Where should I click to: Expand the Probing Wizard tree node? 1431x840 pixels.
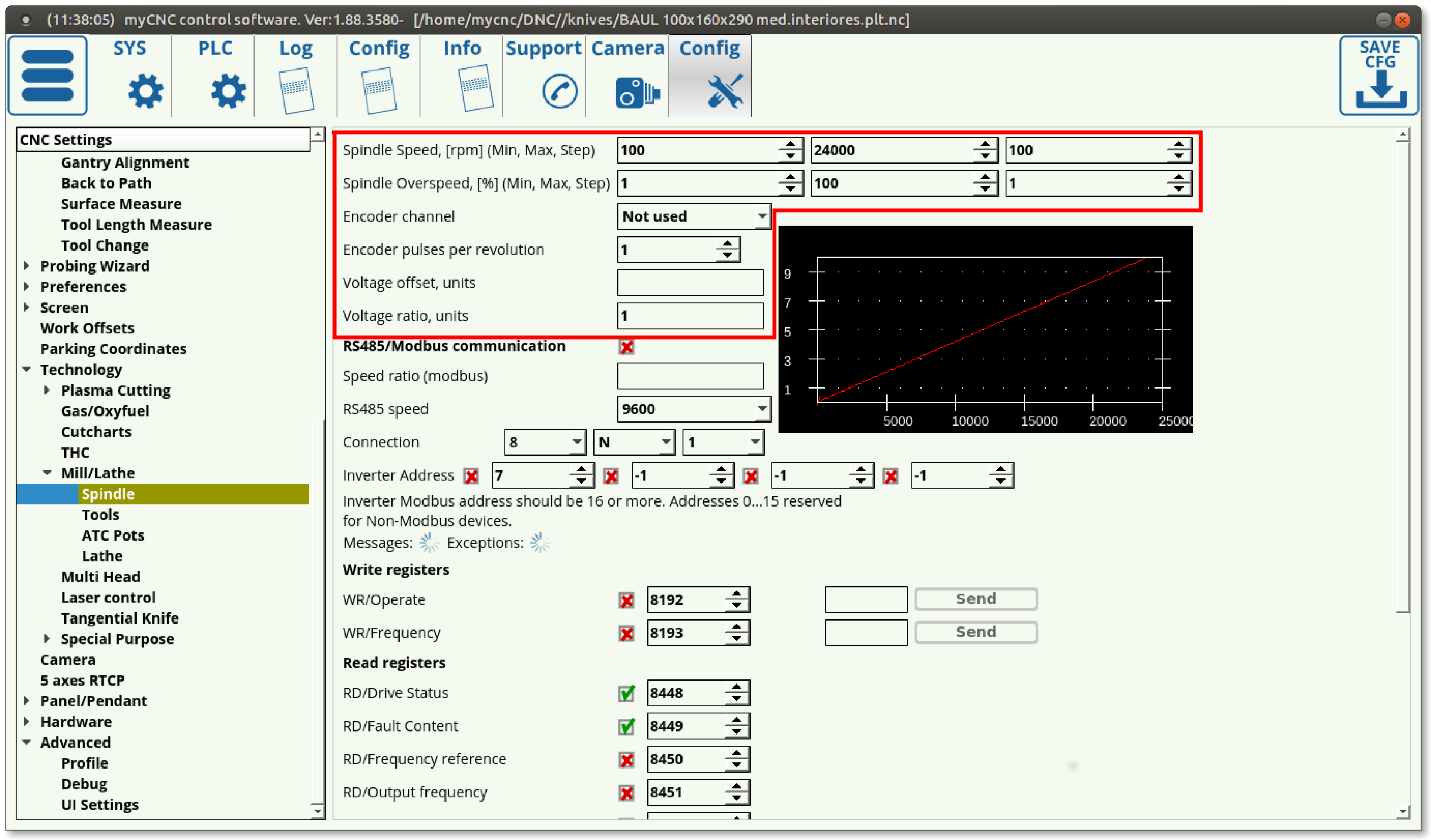point(26,266)
